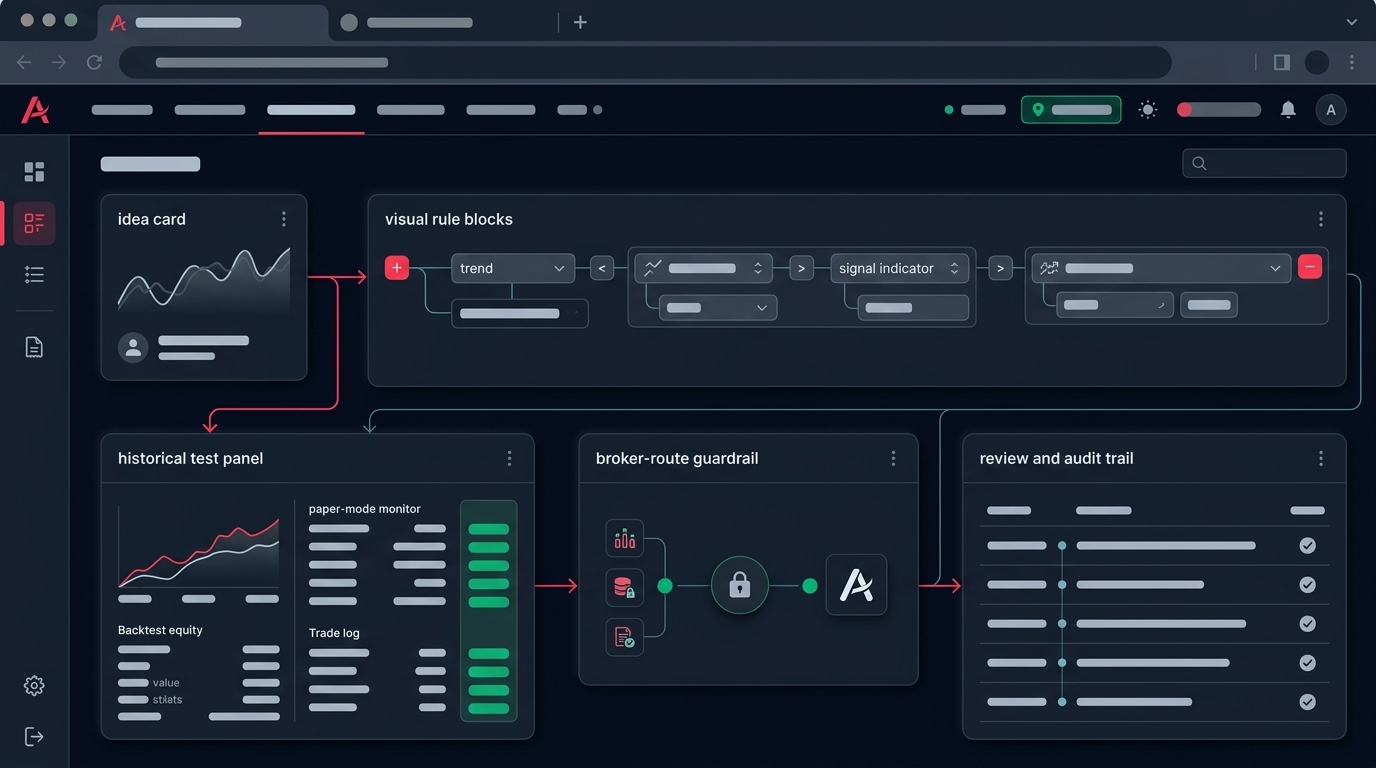Image resolution: width=1376 pixels, height=768 pixels.
Task: Go back in browser
Action: (x=24, y=62)
